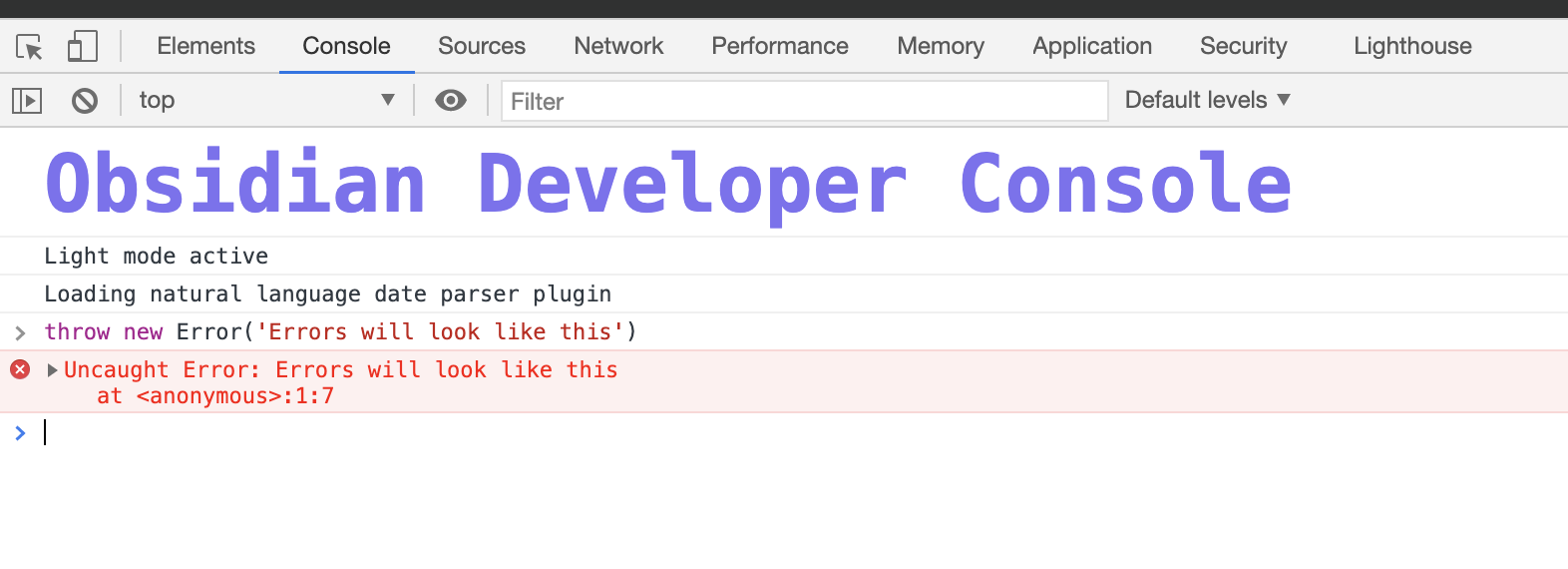Open the Default levels dropdown
Viewport: 1568px width, 569px height.
click(x=1208, y=100)
